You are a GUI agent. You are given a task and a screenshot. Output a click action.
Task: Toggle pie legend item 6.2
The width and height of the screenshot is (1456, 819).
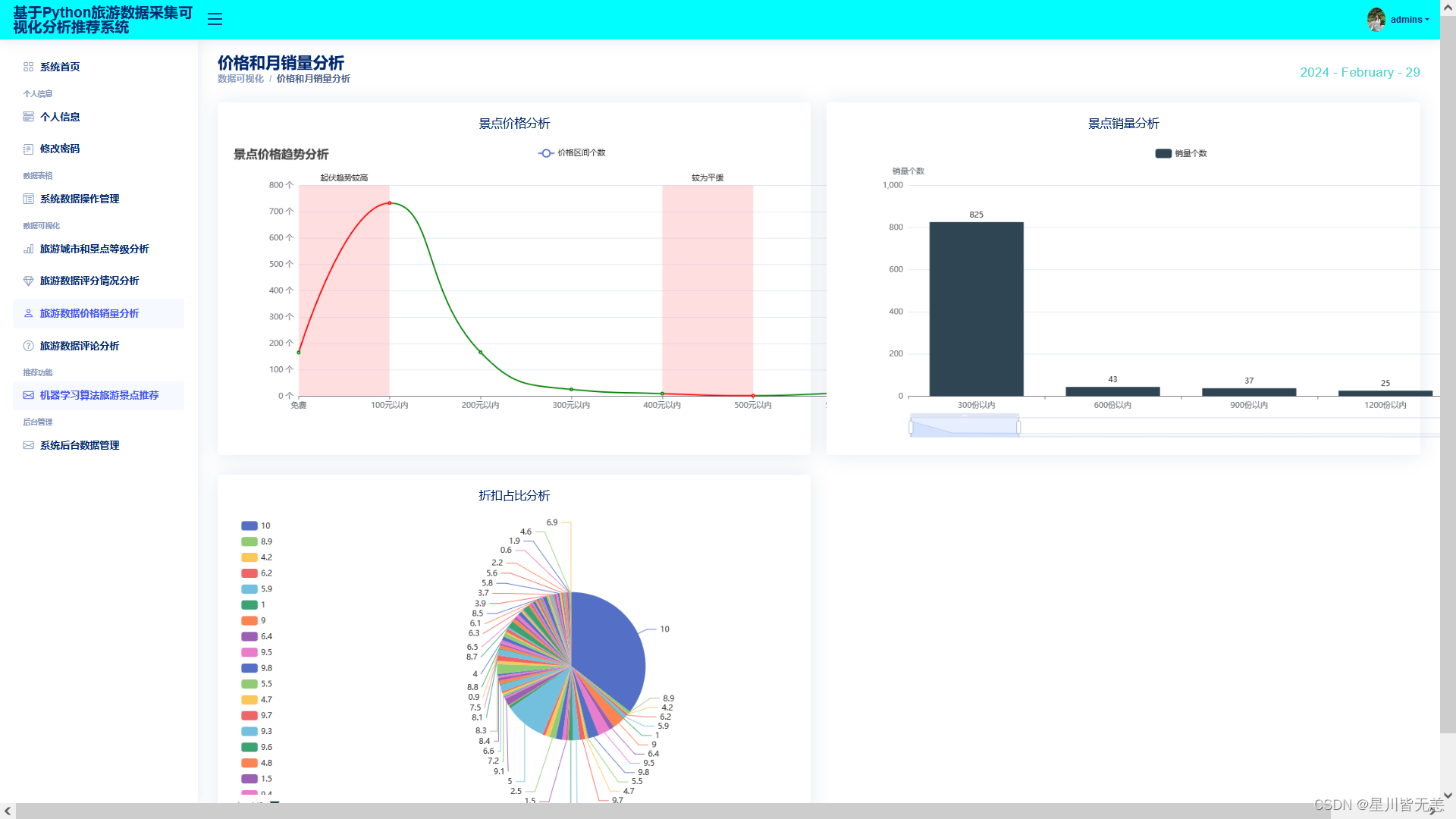[x=256, y=573]
